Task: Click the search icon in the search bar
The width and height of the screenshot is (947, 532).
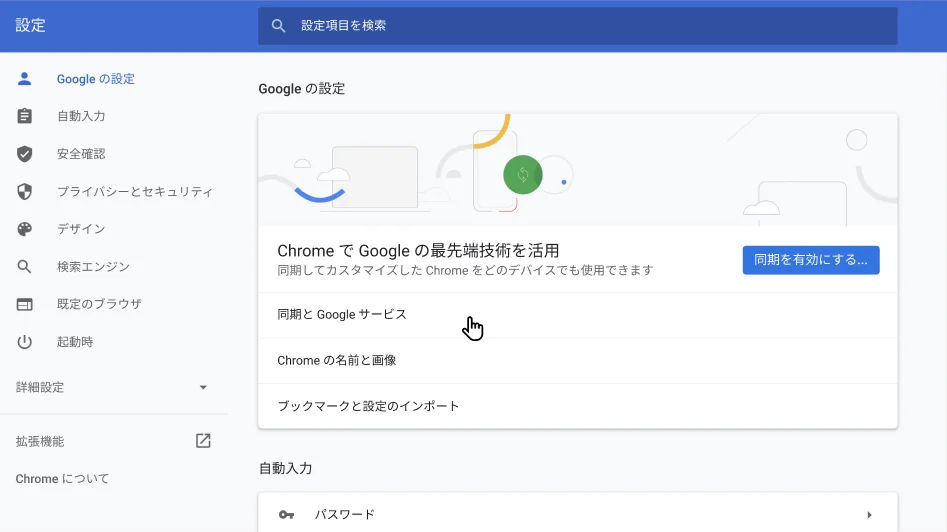Action: pos(279,25)
